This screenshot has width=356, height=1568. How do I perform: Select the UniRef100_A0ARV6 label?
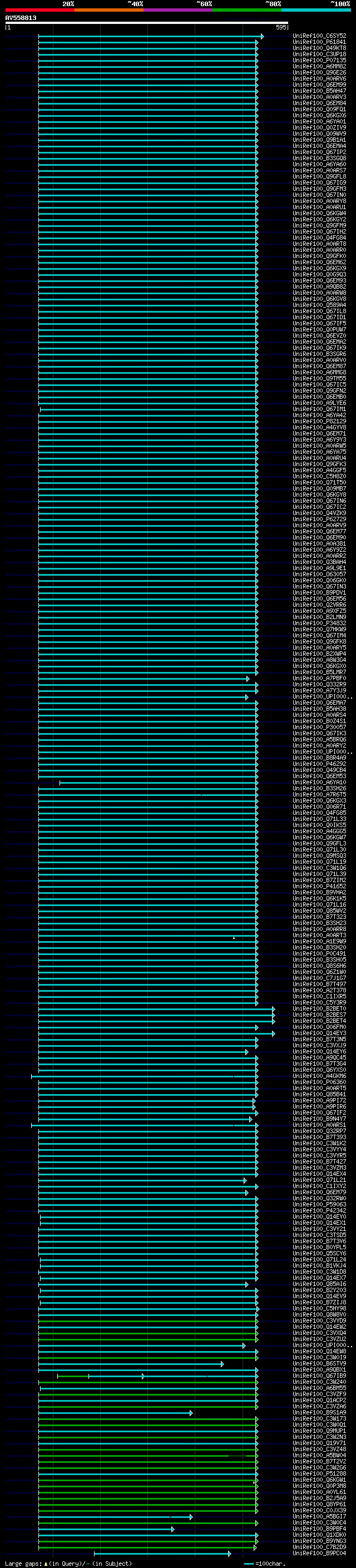pyautogui.click(x=319, y=78)
